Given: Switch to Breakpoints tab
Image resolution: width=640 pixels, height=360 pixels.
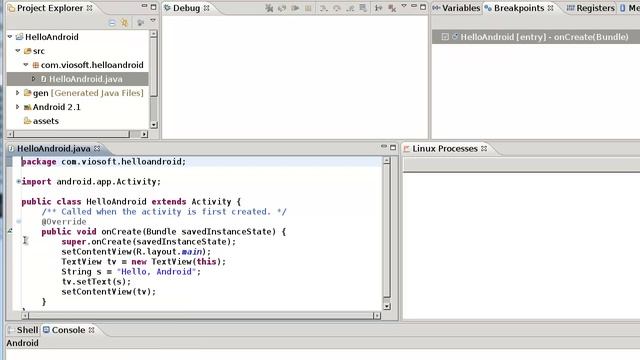Looking at the screenshot, I should pos(519,8).
